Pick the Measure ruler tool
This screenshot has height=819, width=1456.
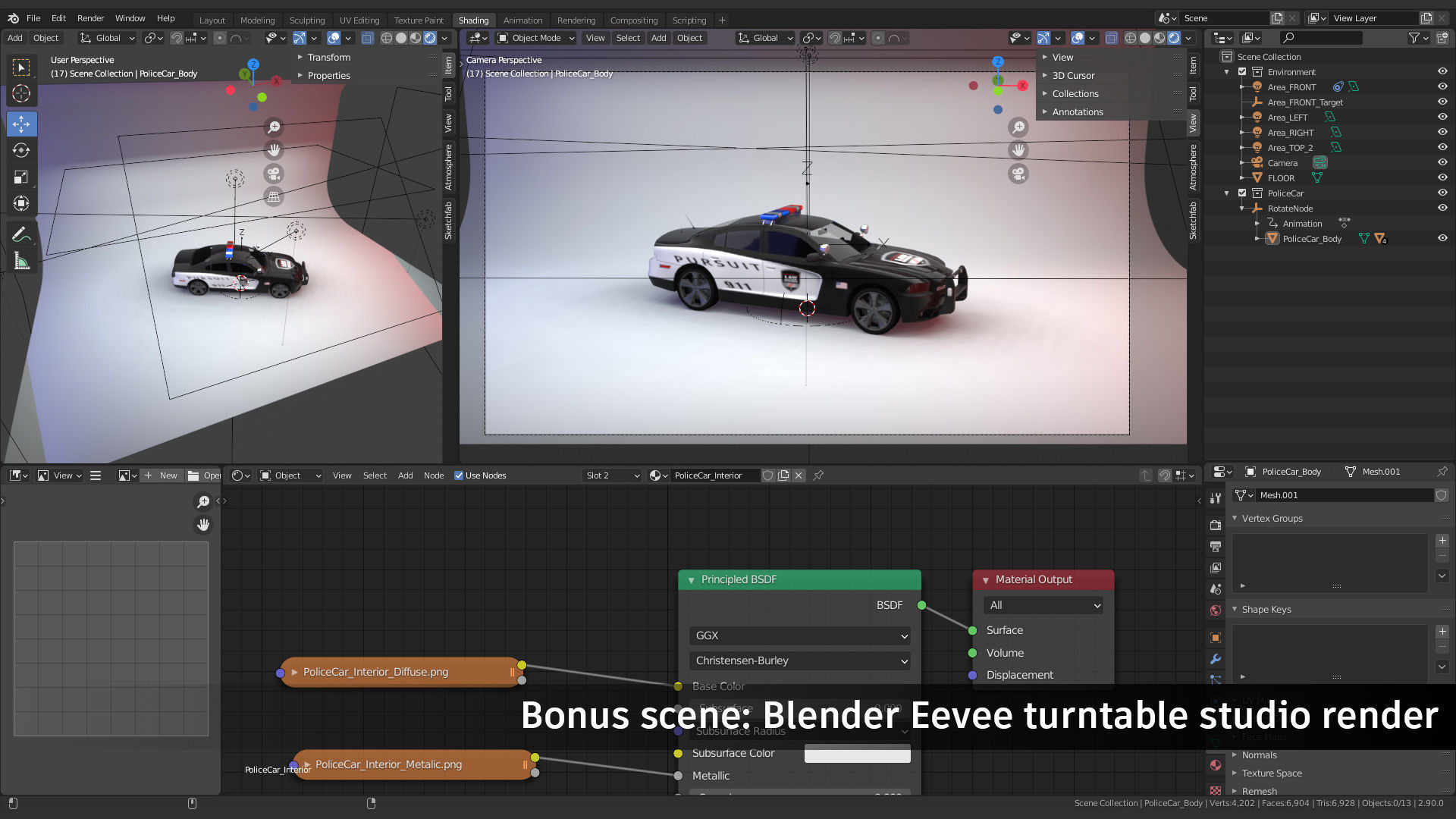(x=21, y=262)
